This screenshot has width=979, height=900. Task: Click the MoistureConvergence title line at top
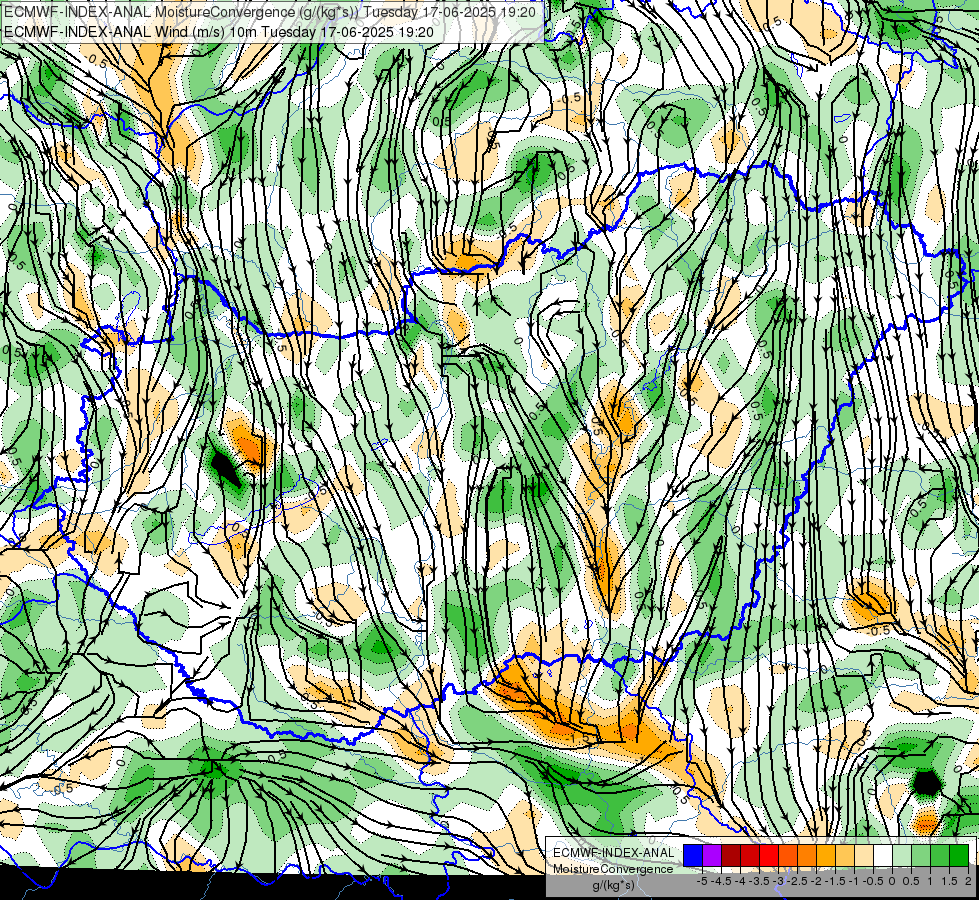pyautogui.click(x=272, y=12)
